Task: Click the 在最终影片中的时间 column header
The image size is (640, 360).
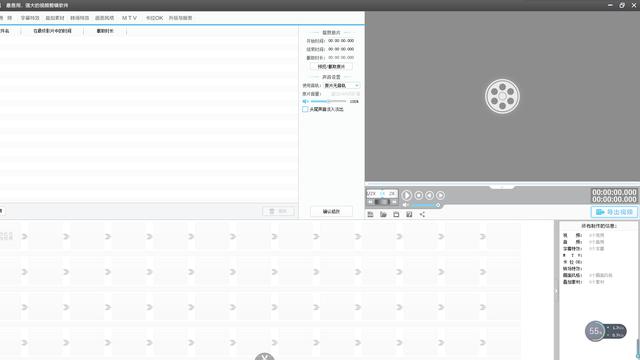Action: coord(52,31)
